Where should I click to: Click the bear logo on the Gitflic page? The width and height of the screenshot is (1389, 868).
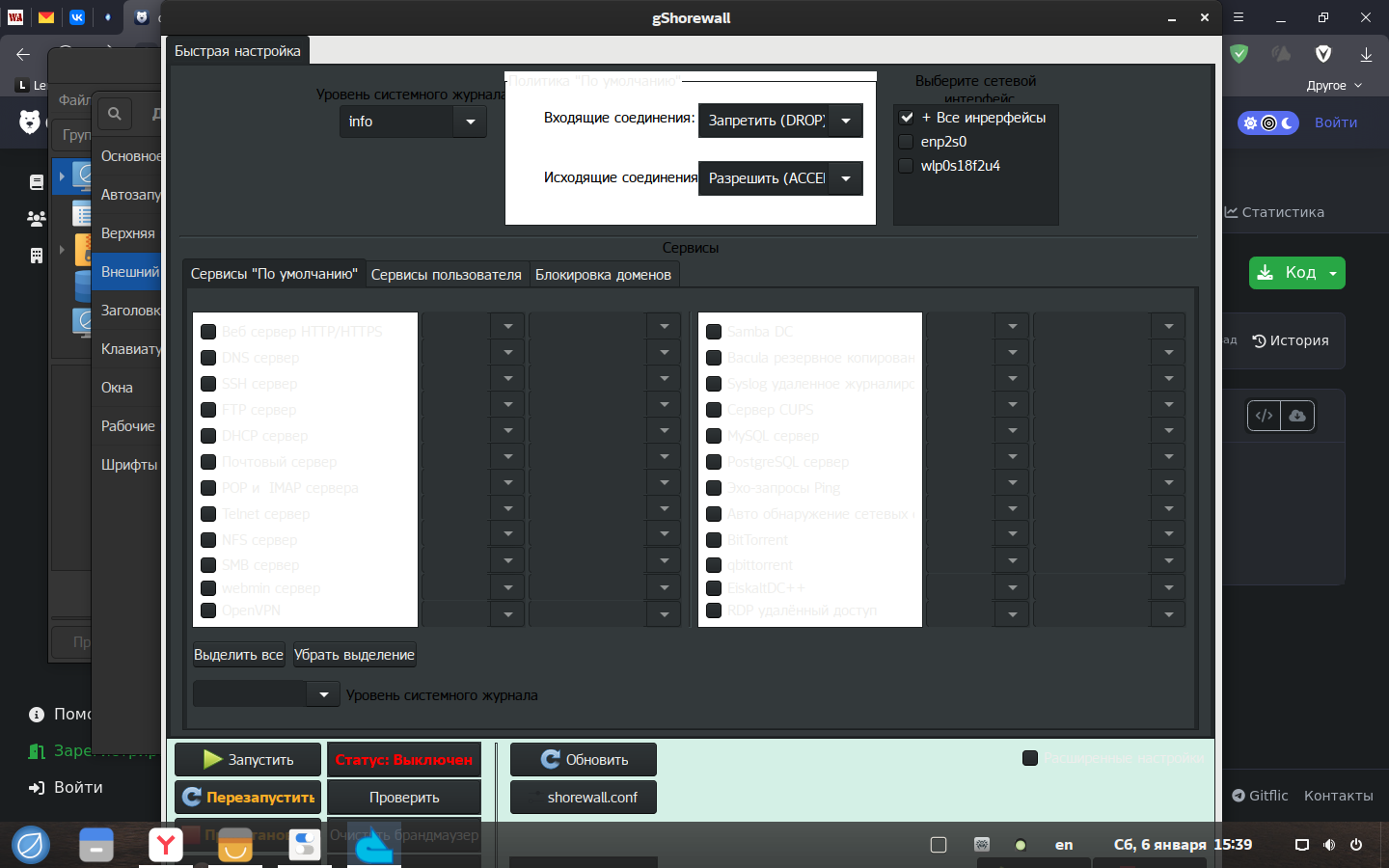(30, 122)
